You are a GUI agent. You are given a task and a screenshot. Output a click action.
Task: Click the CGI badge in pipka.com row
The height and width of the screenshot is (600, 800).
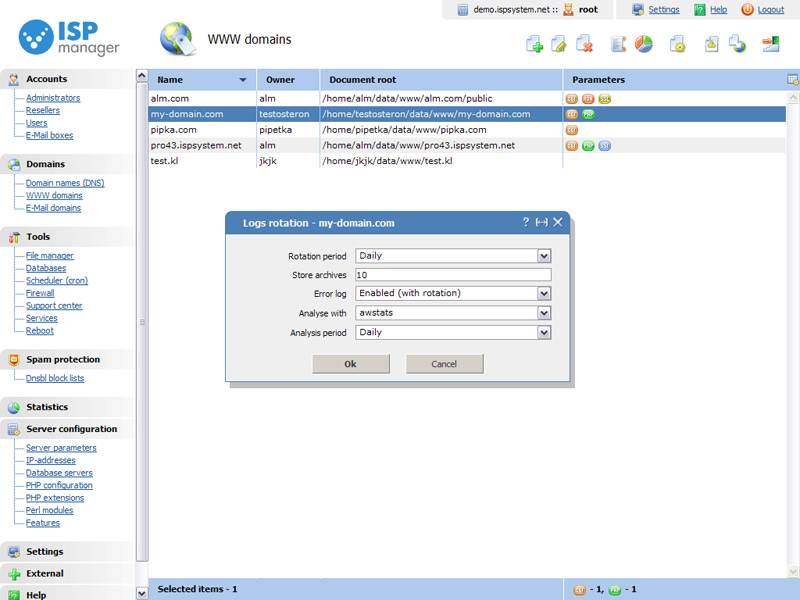pyautogui.click(x=572, y=130)
